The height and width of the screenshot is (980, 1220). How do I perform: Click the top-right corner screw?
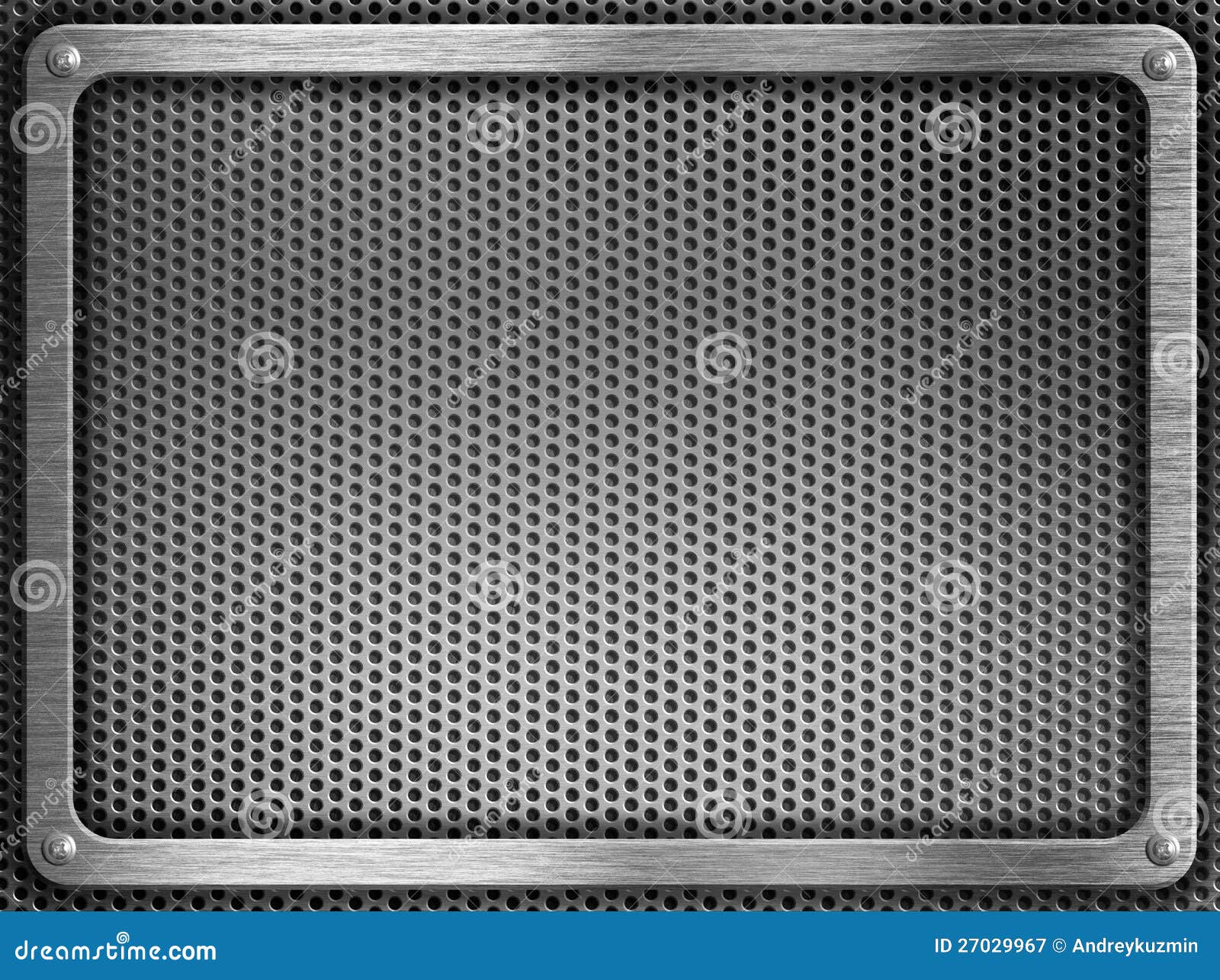tap(1159, 65)
